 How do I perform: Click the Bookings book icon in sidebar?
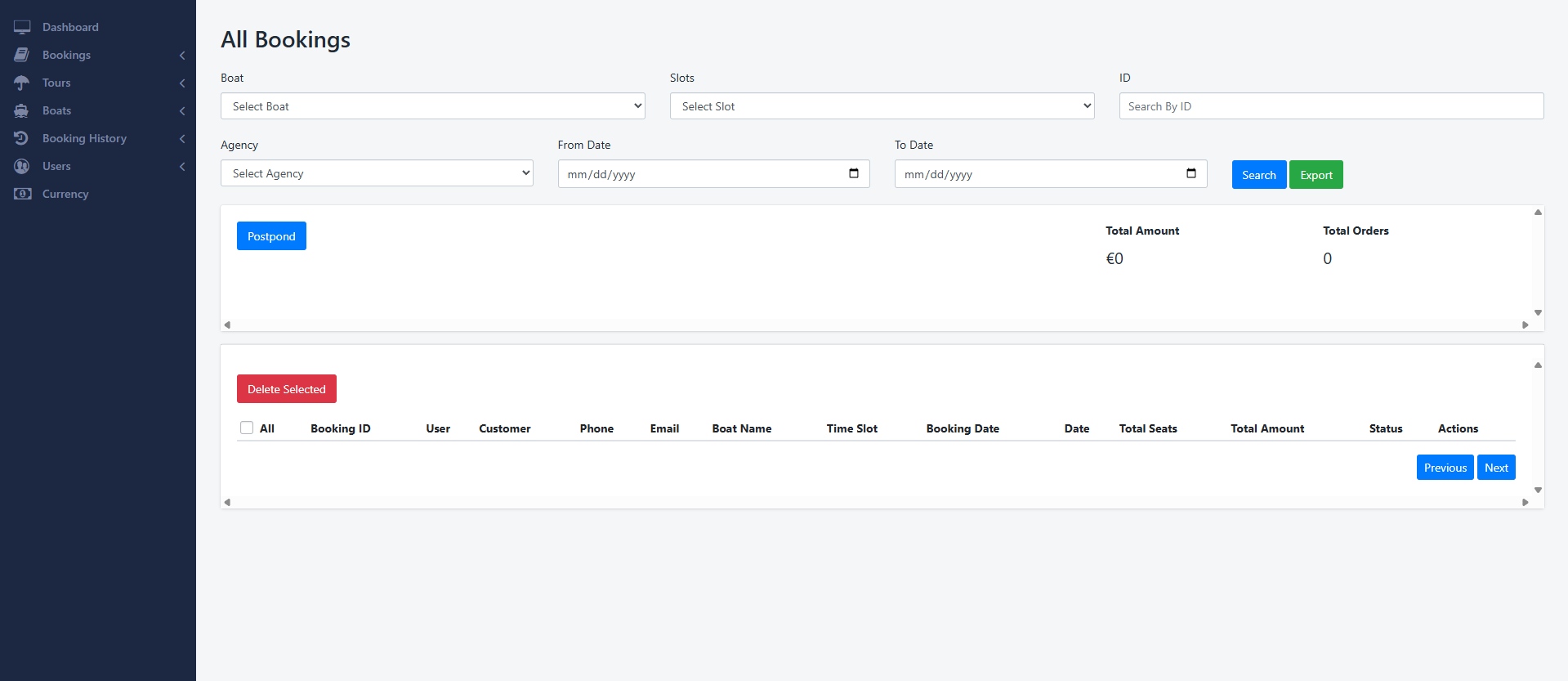pos(22,55)
